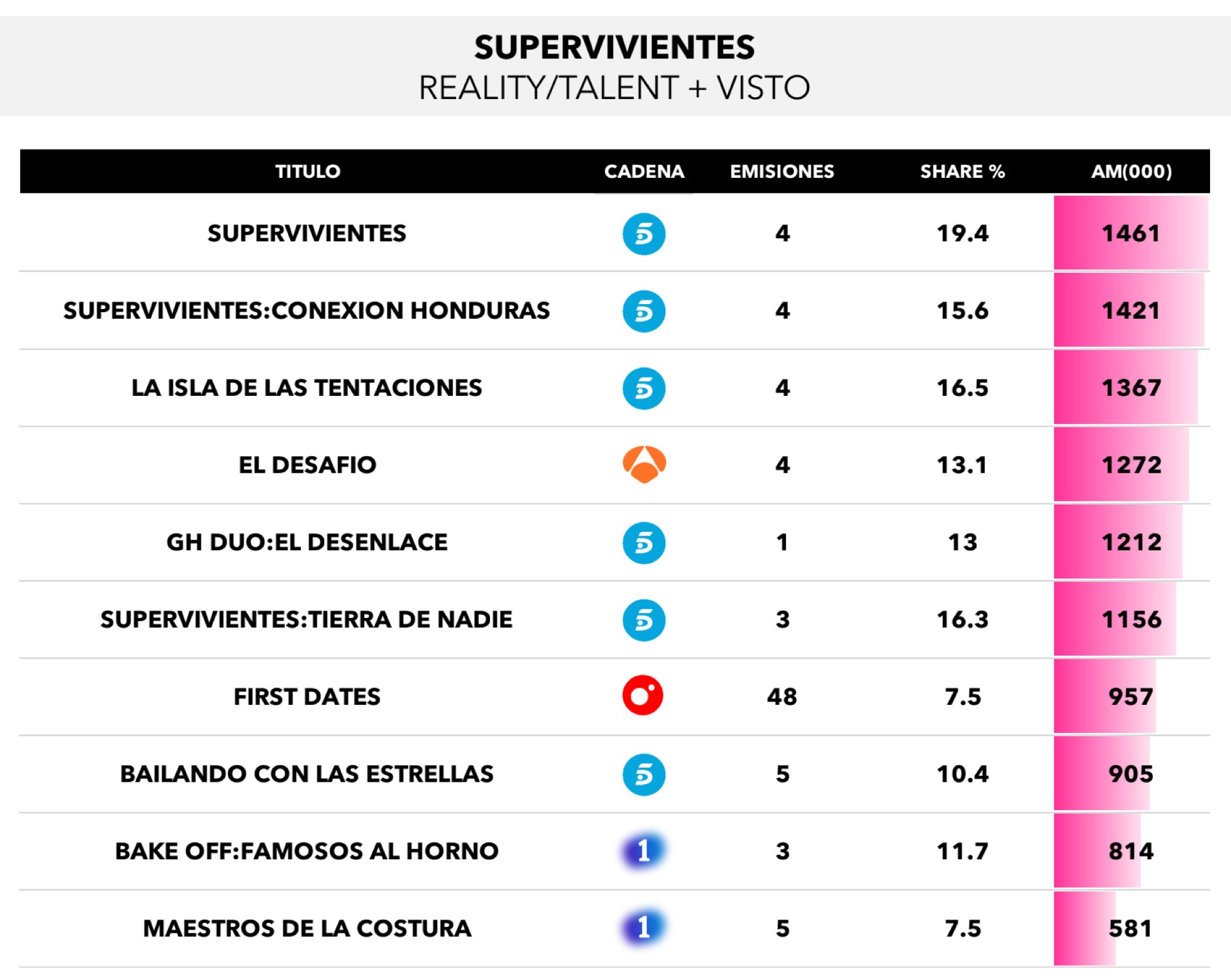
Task: Click the SHARE % column header
Action: [x=962, y=171]
